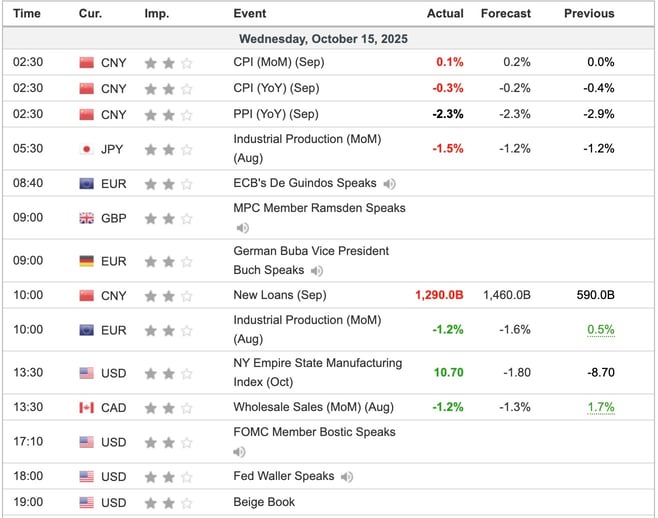Click speaker icon next to Buch Speaks
658x518 pixels.
coord(318,271)
